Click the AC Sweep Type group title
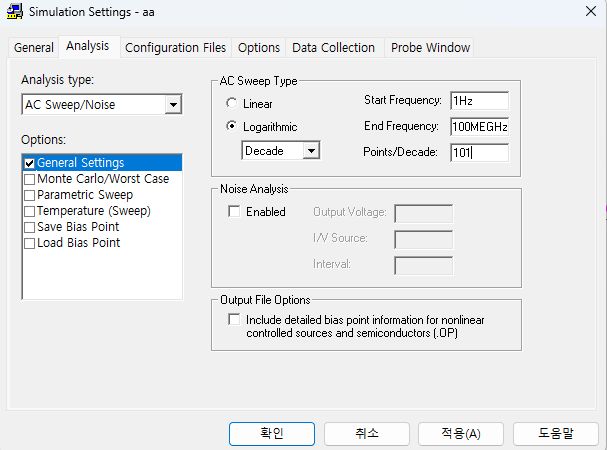This screenshot has width=607, height=450. click(x=258, y=81)
